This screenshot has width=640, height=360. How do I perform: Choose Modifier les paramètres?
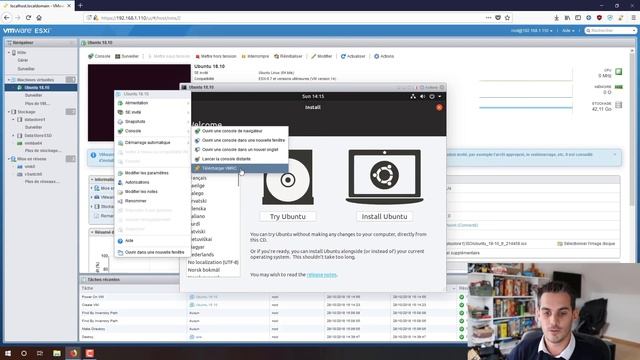pyautogui.click(x=153, y=173)
